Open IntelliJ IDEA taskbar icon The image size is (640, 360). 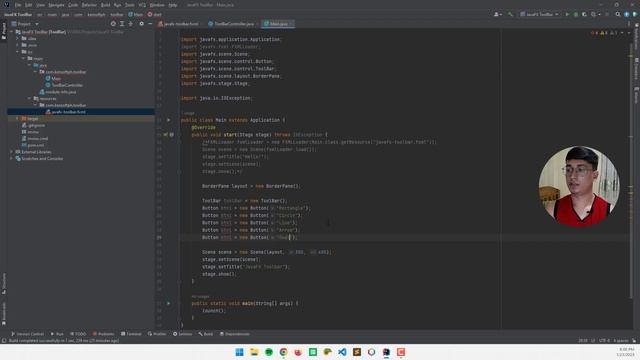click(x=386, y=352)
